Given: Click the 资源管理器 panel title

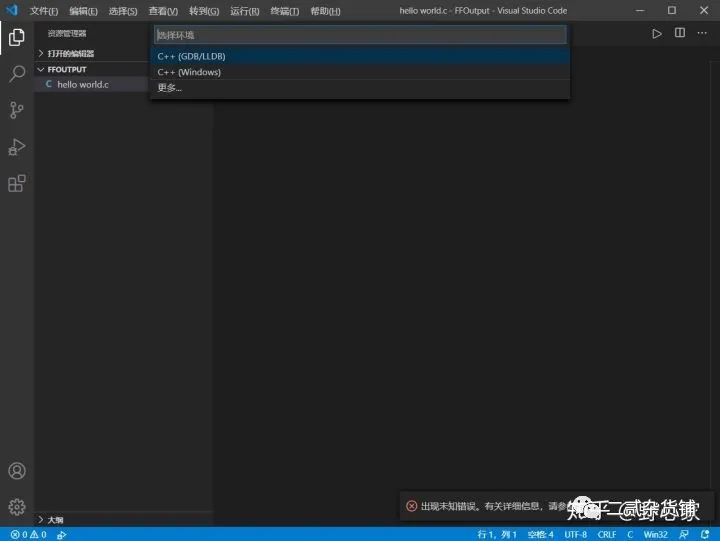Looking at the screenshot, I should pyautogui.click(x=67, y=34).
